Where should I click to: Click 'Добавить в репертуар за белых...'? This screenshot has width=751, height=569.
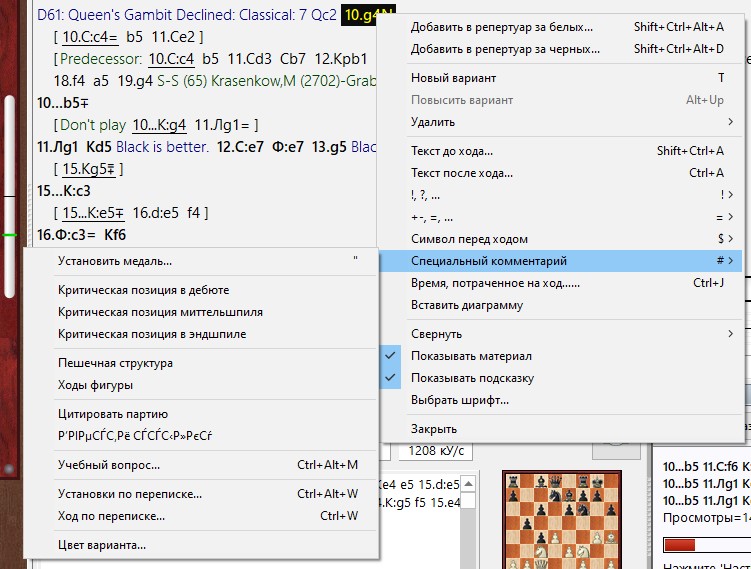click(x=506, y=27)
